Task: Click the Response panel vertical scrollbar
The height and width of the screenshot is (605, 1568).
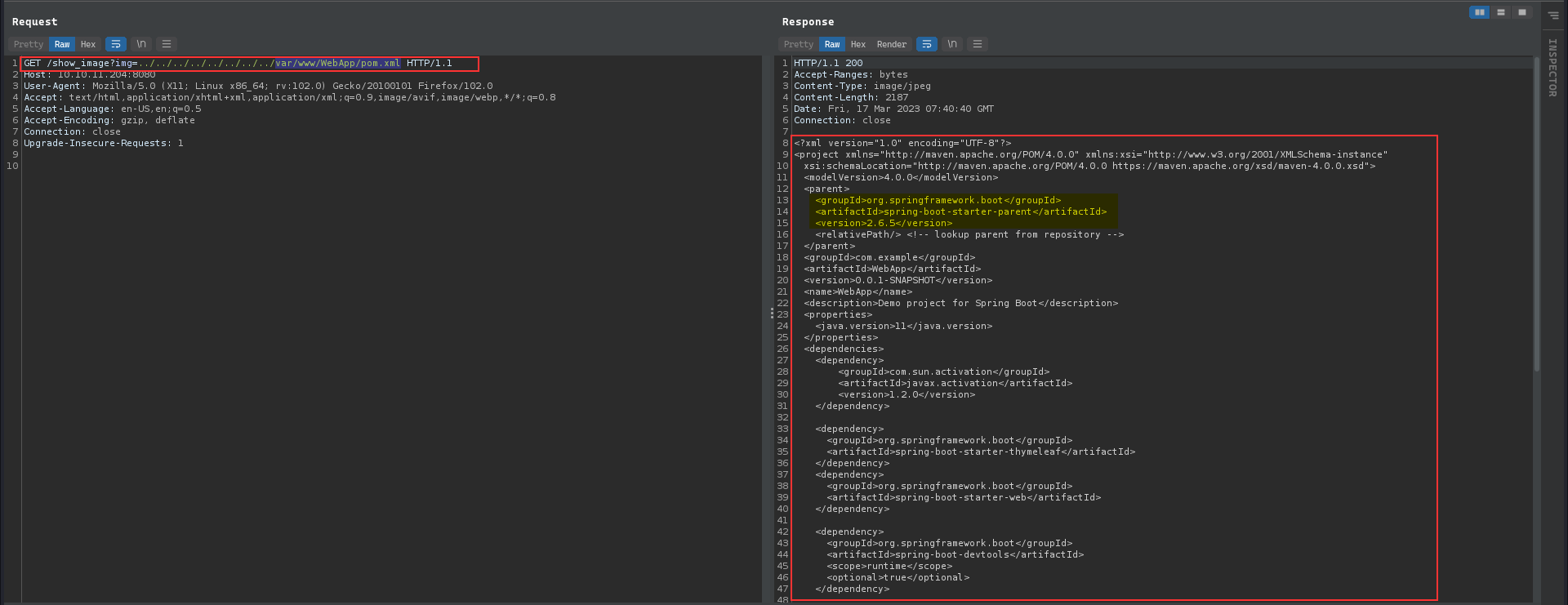Action: (1536, 214)
